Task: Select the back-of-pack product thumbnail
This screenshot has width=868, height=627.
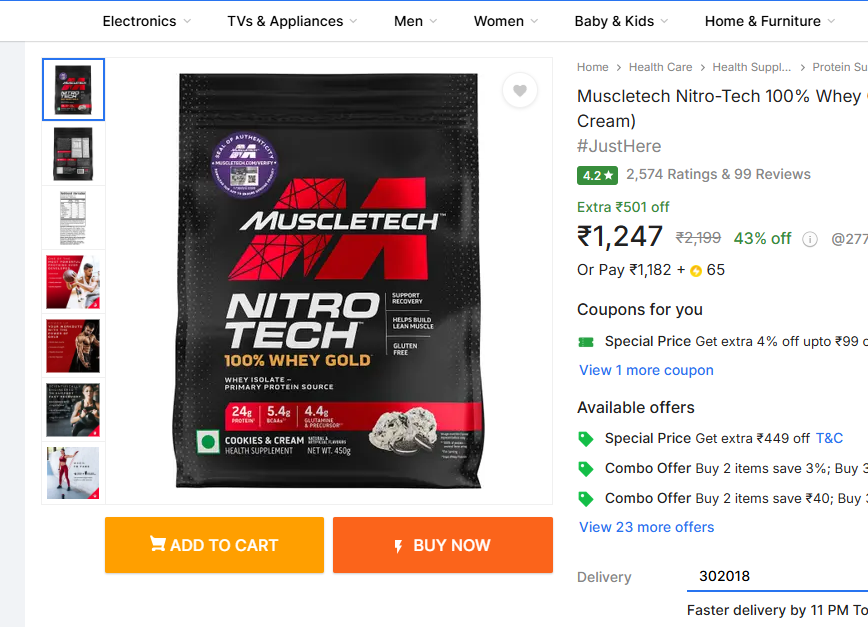Action: pos(73,154)
